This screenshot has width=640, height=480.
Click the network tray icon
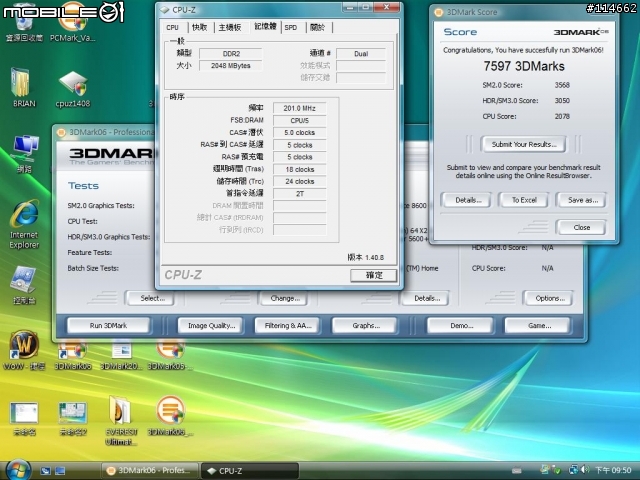(573, 470)
